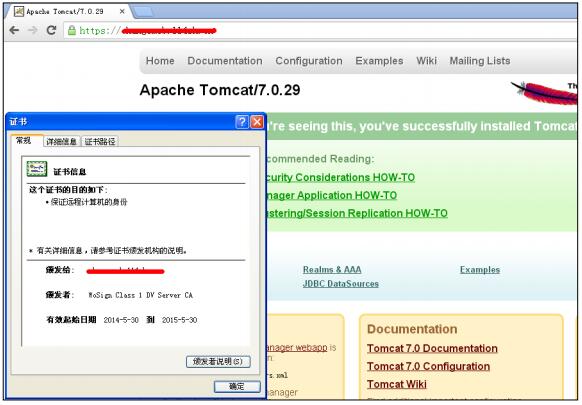582x405 pixels.
Task: Click the Apache feather logo
Action: tap(544, 93)
